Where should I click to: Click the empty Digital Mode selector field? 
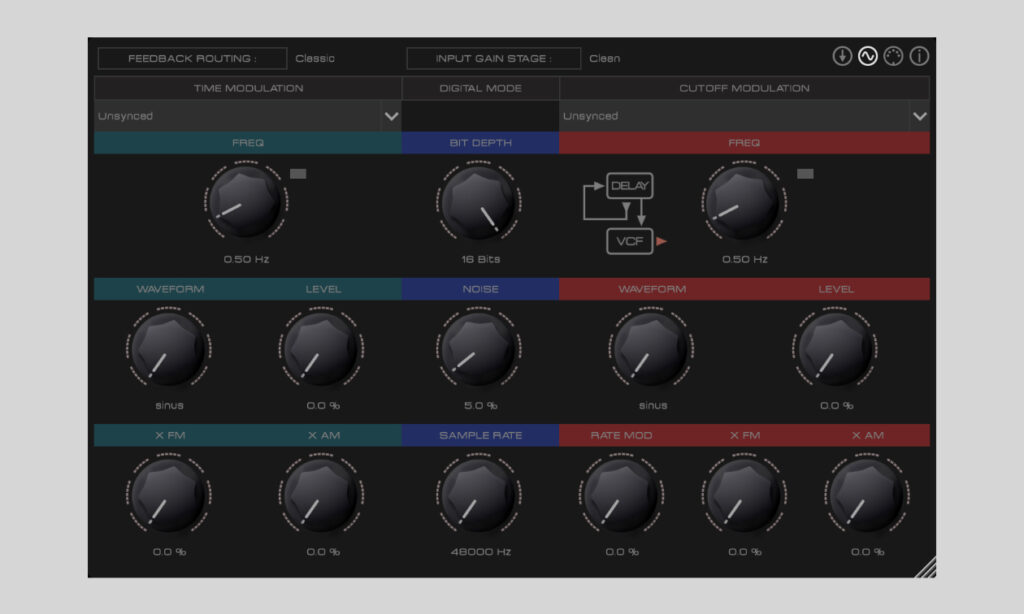tap(481, 116)
